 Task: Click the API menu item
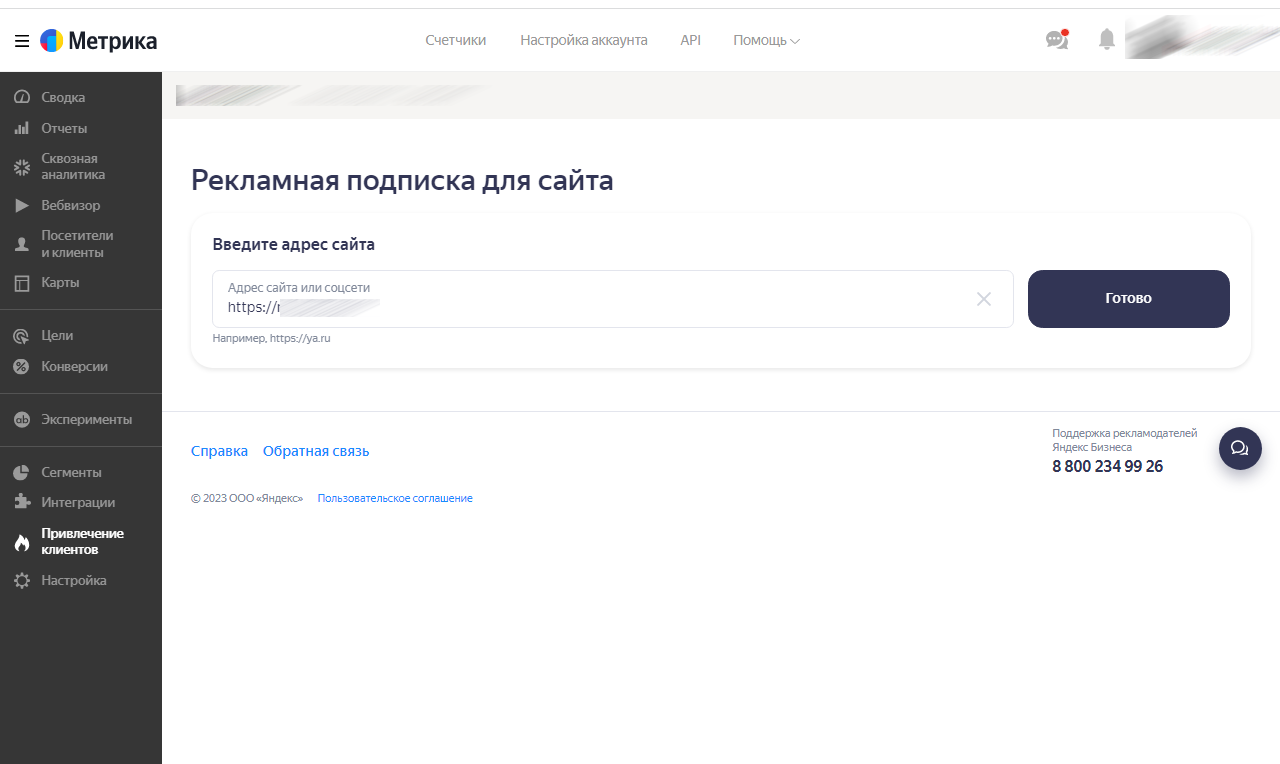690,40
